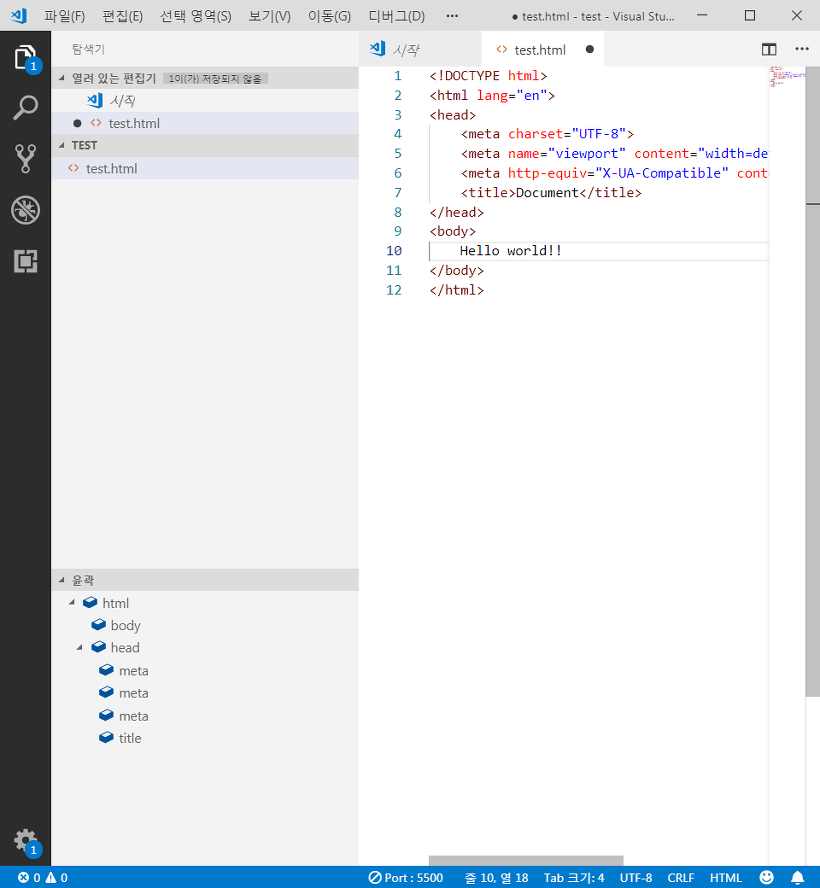Open the 보기(V) menu
The image size is (820, 888).
tap(270, 16)
